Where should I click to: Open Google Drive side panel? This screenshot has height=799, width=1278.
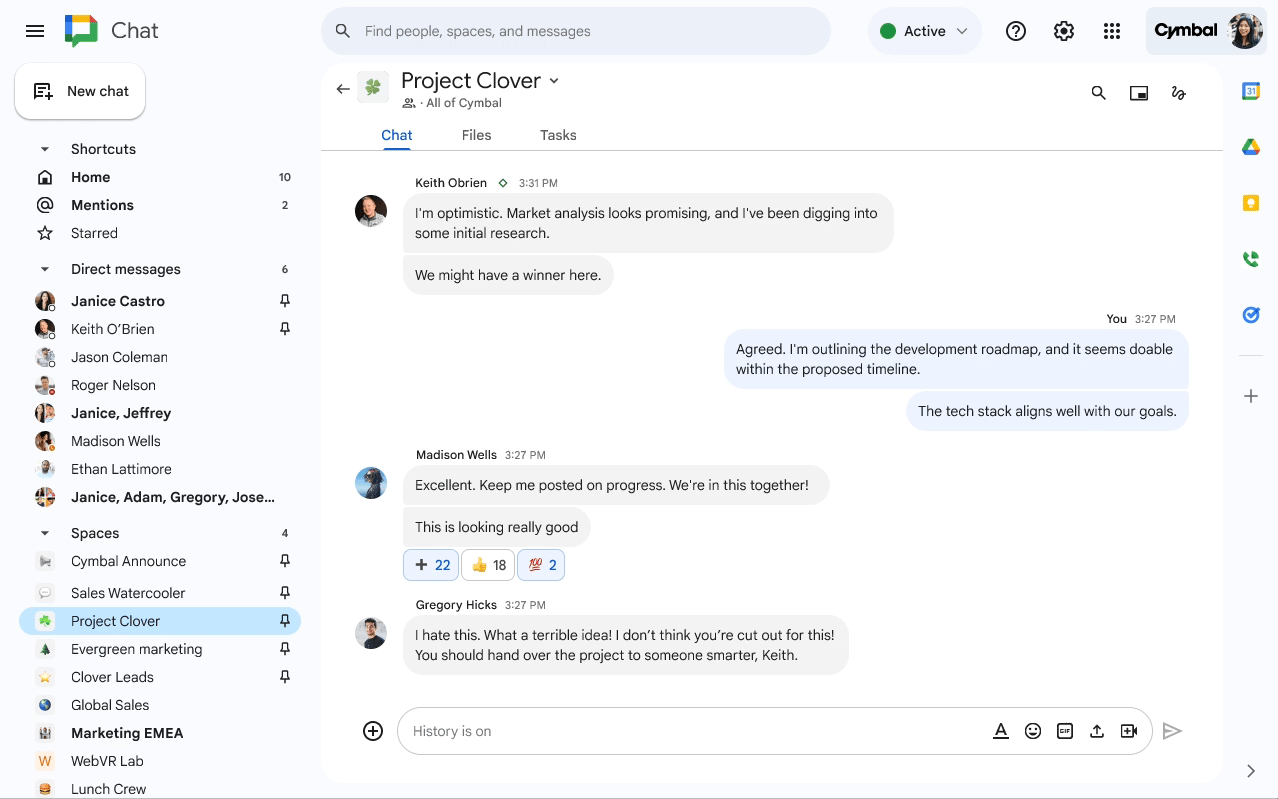click(1250, 147)
